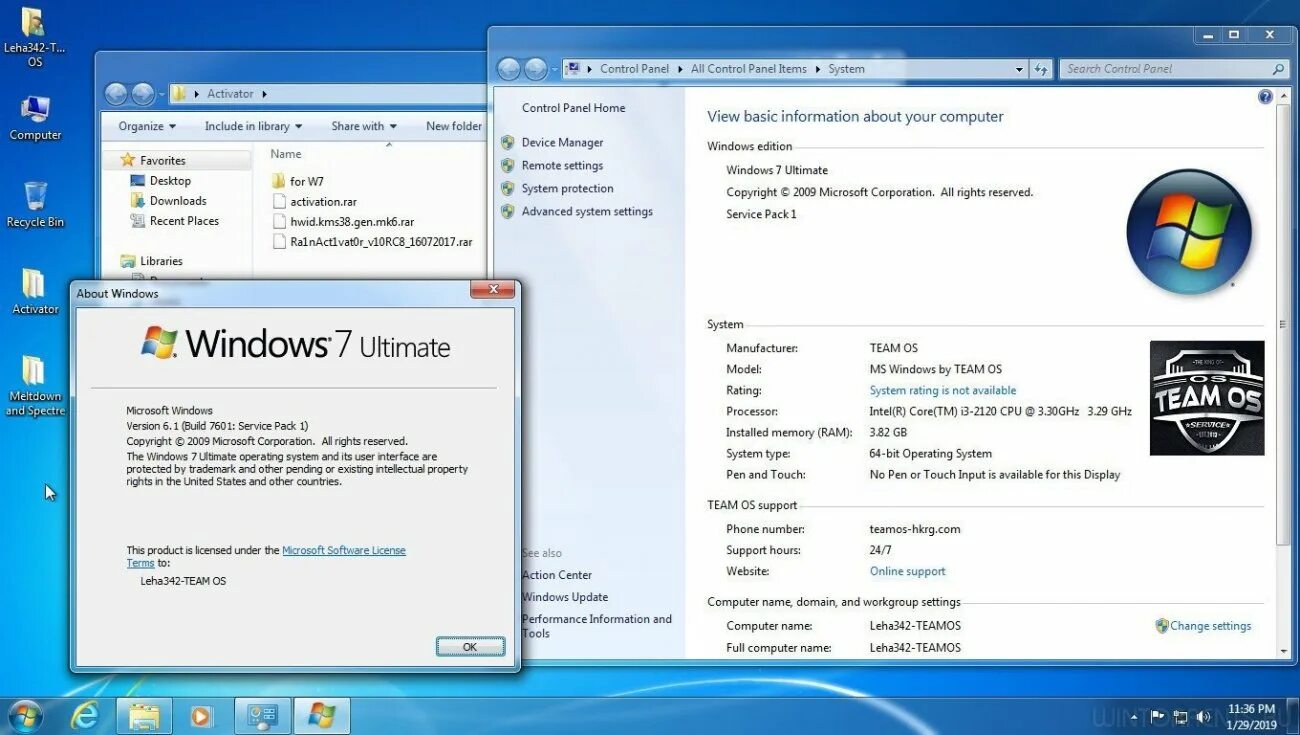Switch to Control Panel taskbar button

(263, 716)
